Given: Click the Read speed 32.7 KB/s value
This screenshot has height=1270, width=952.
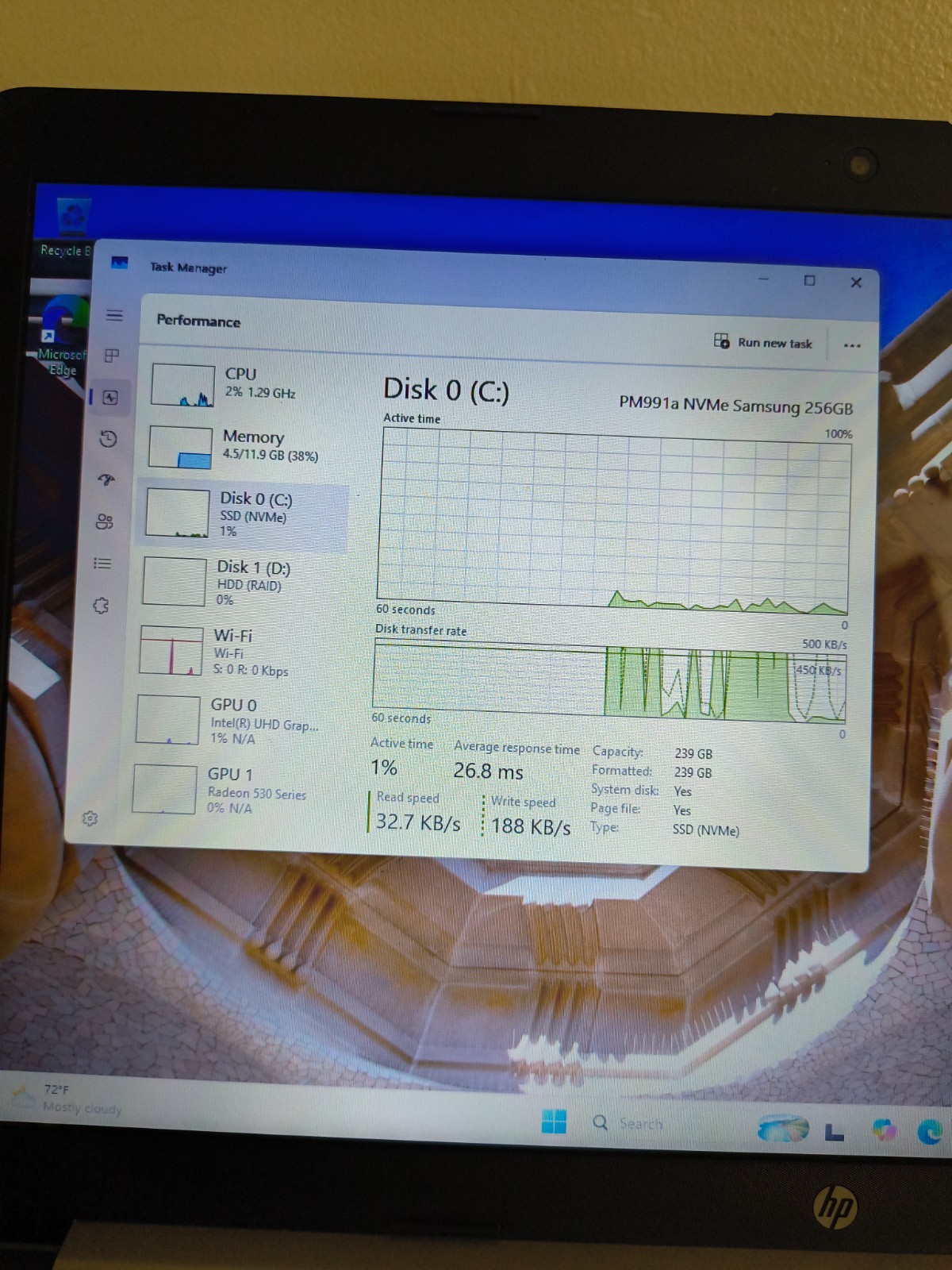Looking at the screenshot, I should click(x=418, y=822).
